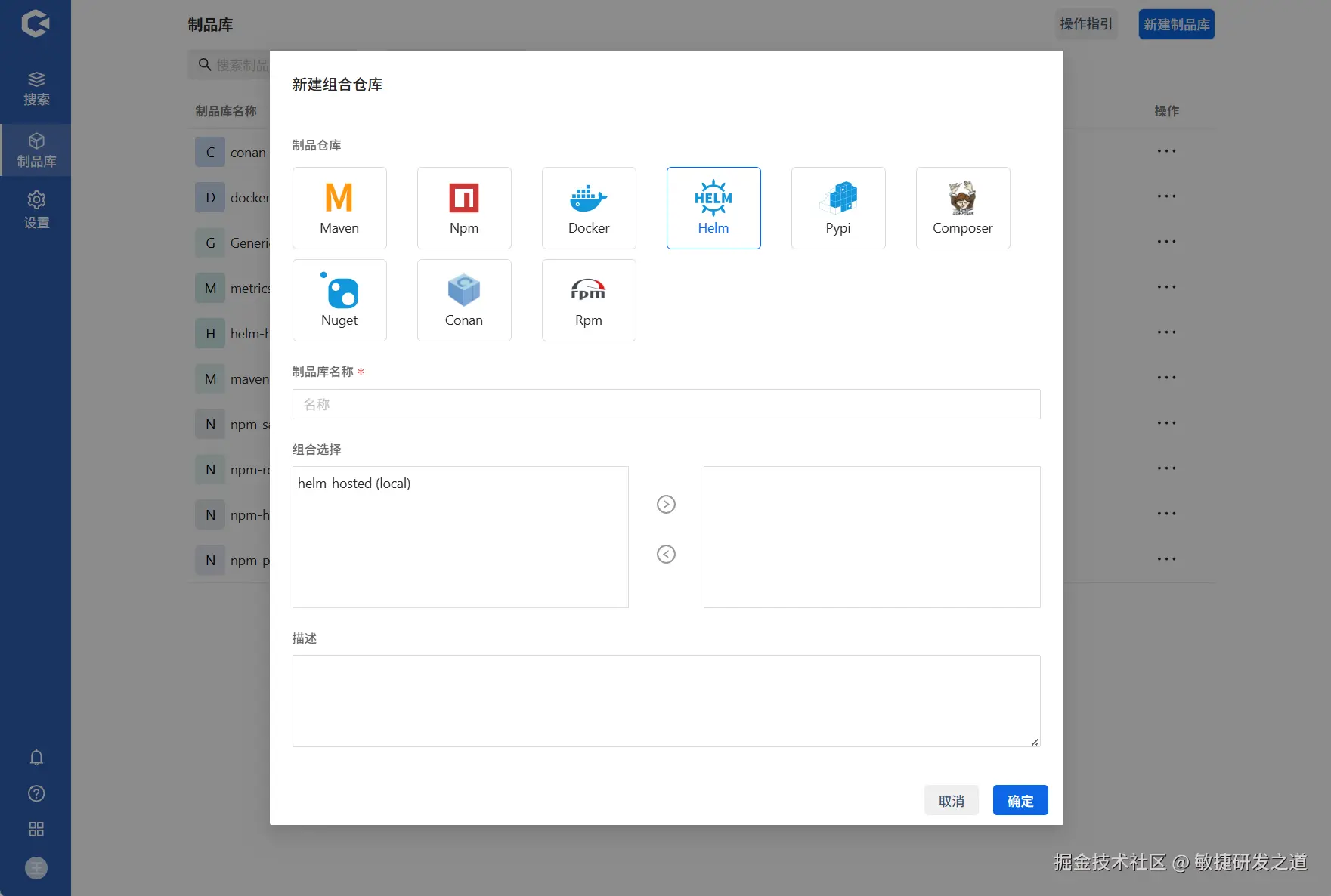The width and height of the screenshot is (1331, 896).
Task: Open the 制品库 sidebar section
Action: (36, 150)
